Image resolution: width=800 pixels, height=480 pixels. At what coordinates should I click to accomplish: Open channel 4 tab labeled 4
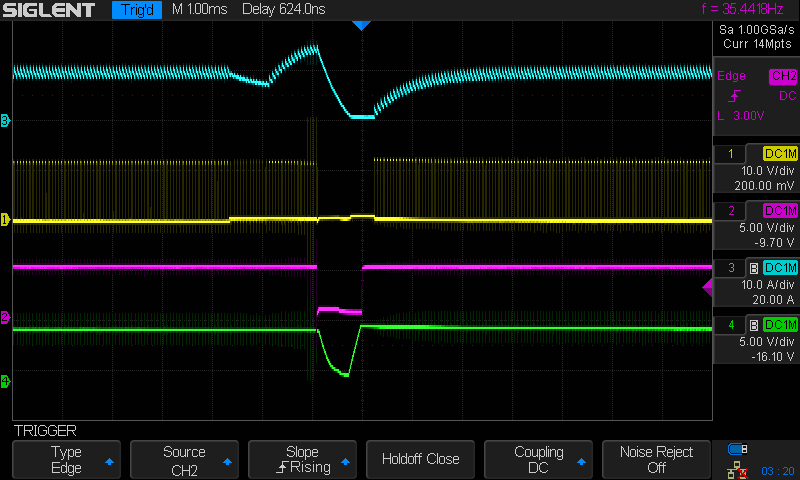pyautogui.click(x=731, y=325)
